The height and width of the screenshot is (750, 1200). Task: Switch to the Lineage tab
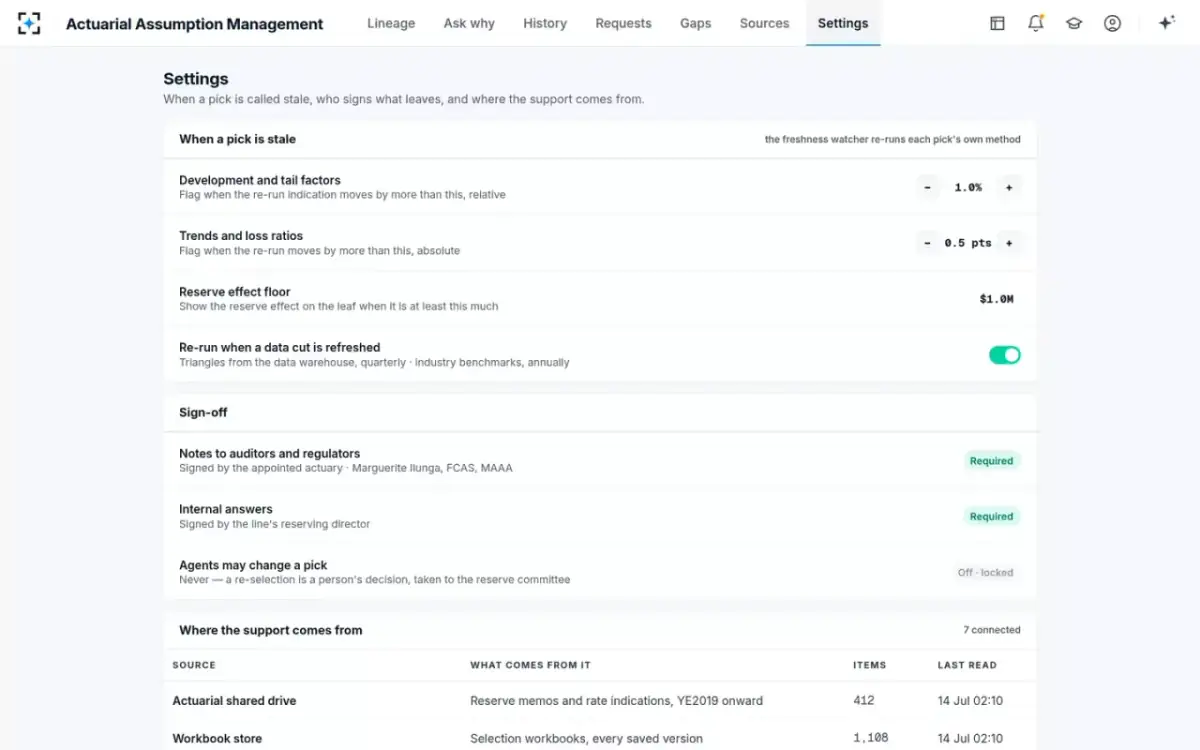pyautogui.click(x=391, y=23)
